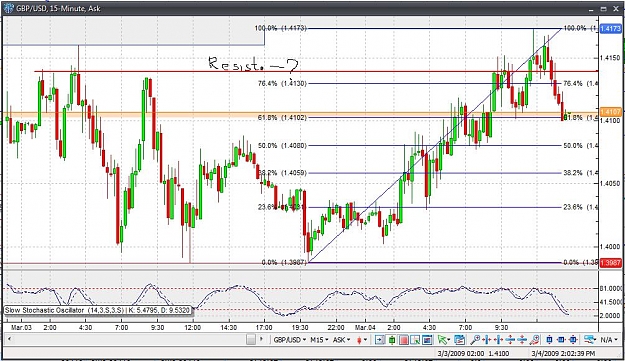Open the line drawing tool dropdown beside N/A
This screenshot has height=361, width=625.
[x=590, y=340]
